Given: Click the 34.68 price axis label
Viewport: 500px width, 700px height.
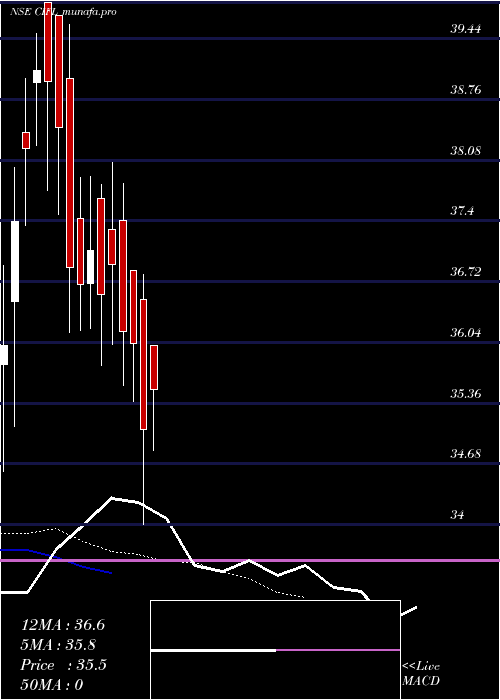Looking at the screenshot, I should (x=466, y=454).
